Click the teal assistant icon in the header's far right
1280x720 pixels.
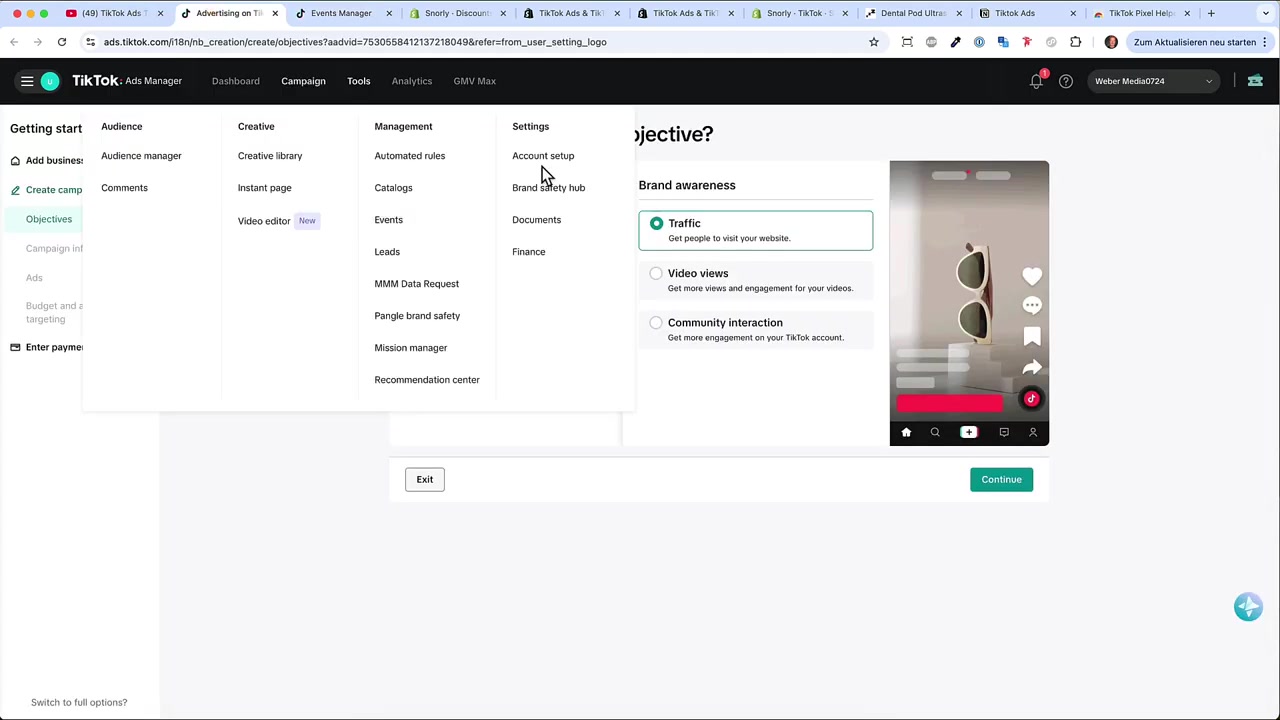pyautogui.click(x=1255, y=81)
